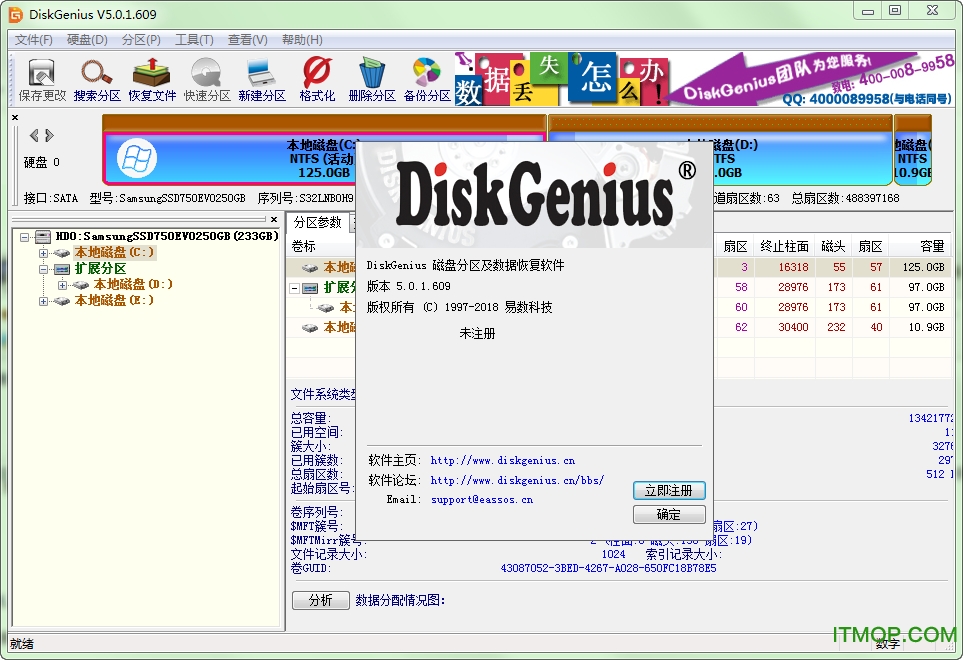Image resolution: width=963 pixels, height=660 pixels.
Task: Click the 125.0GB capacity cell
Action: point(923,268)
